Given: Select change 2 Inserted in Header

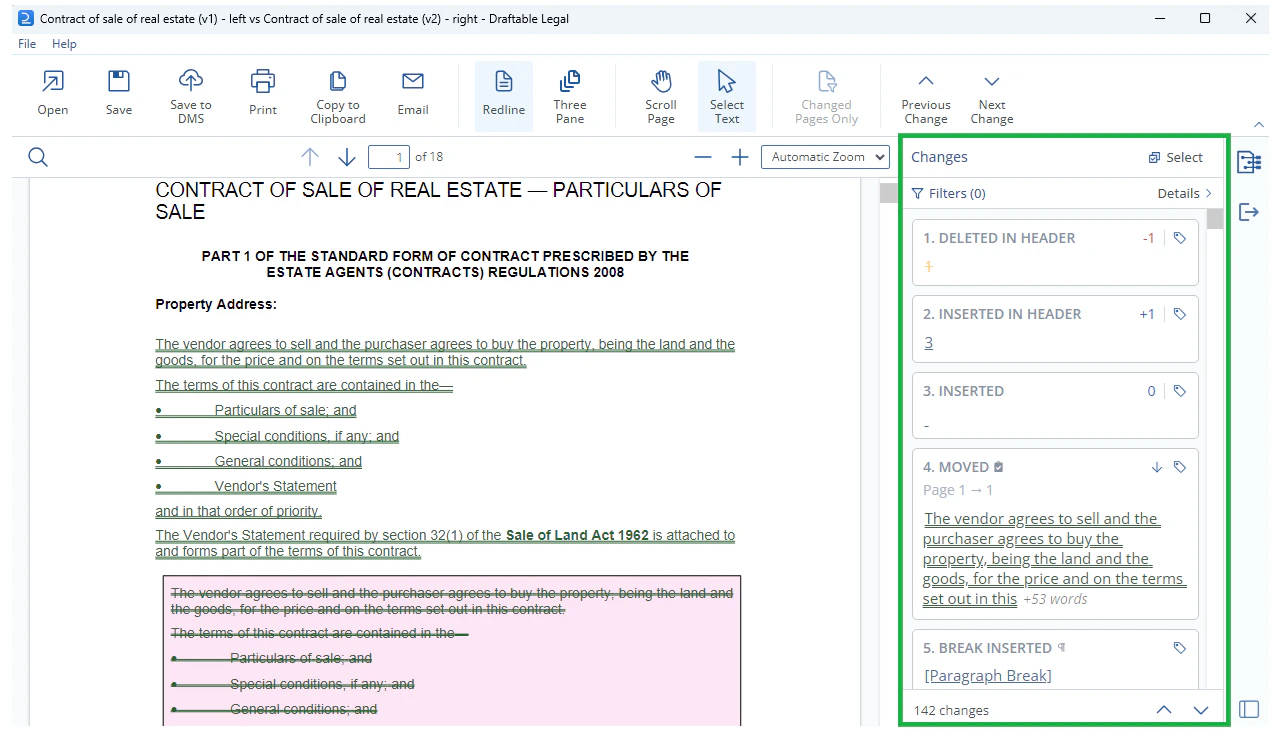Looking at the screenshot, I should (1055, 328).
